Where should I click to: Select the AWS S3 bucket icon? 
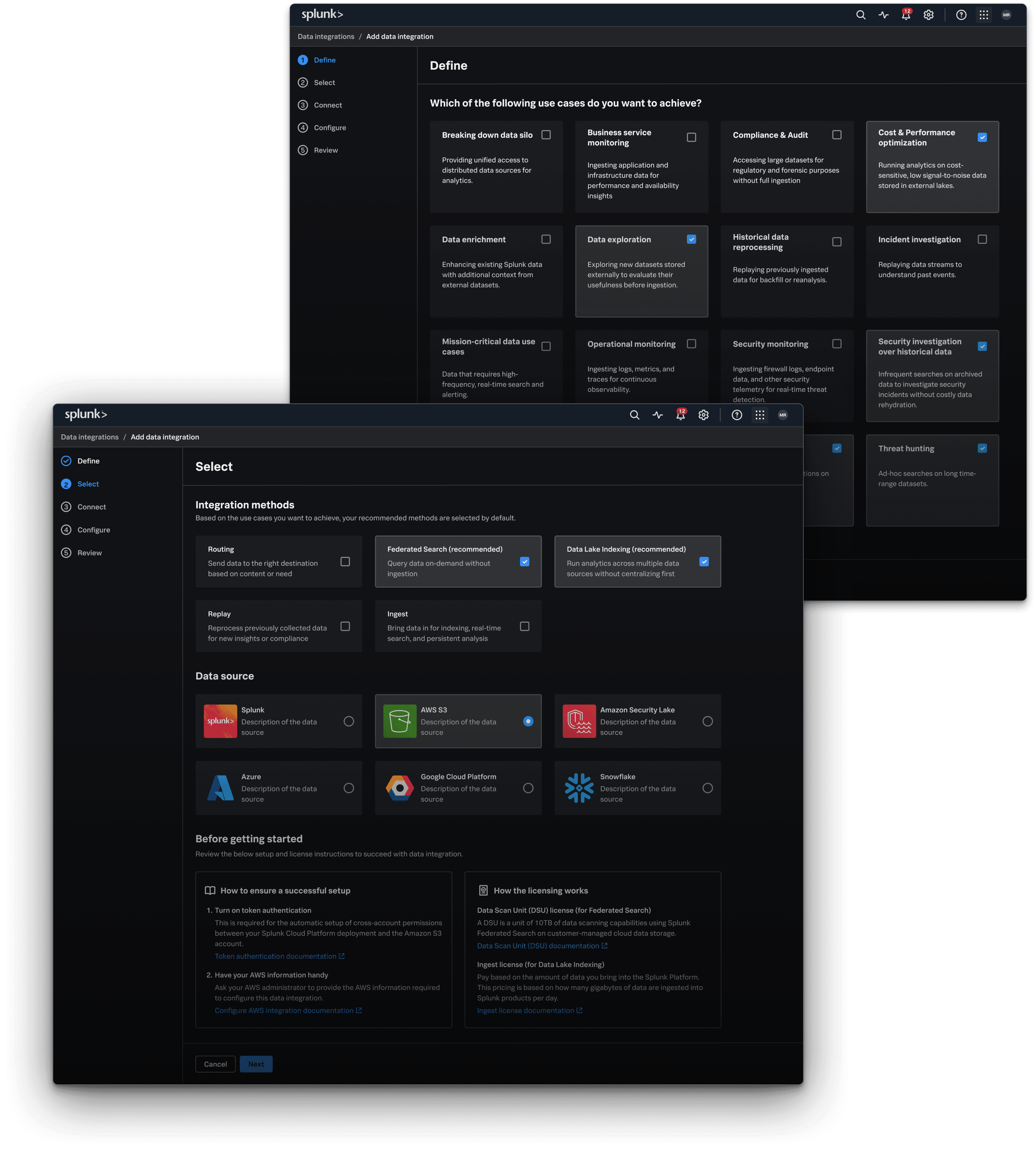coord(400,721)
